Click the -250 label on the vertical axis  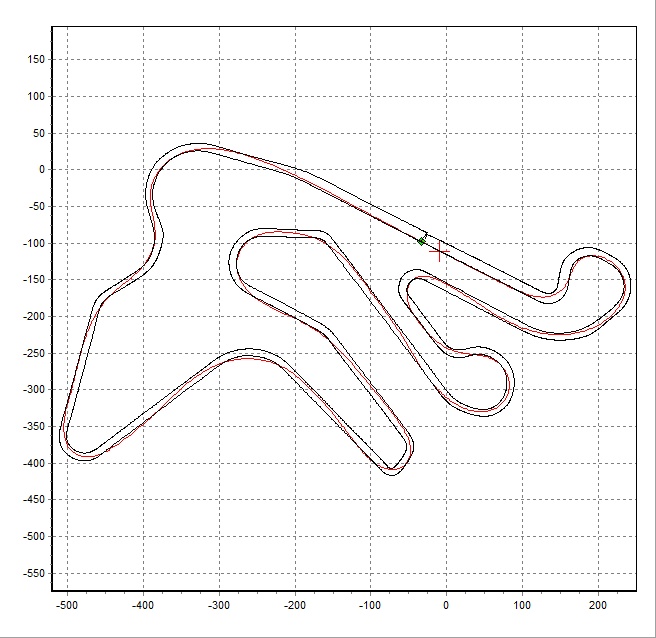33,353
